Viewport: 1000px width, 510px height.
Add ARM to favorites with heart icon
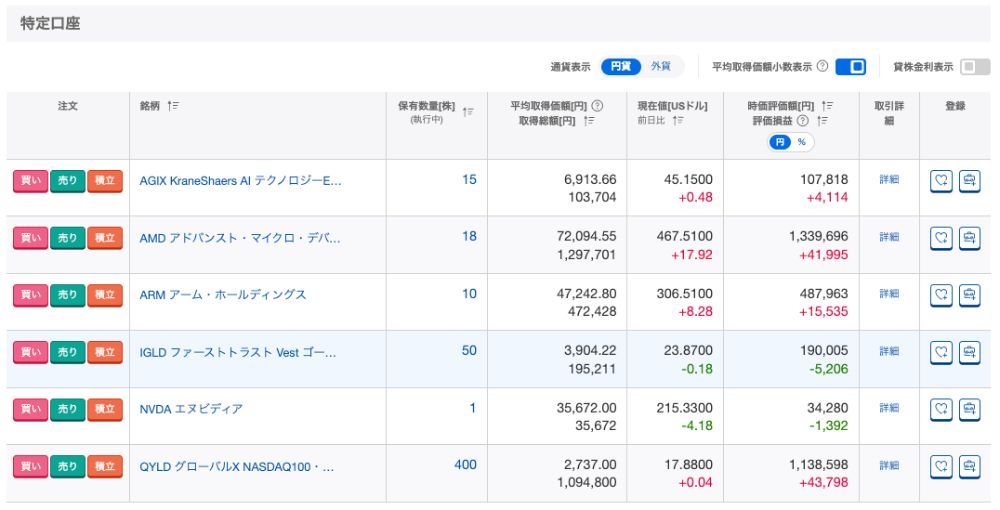(x=941, y=295)
